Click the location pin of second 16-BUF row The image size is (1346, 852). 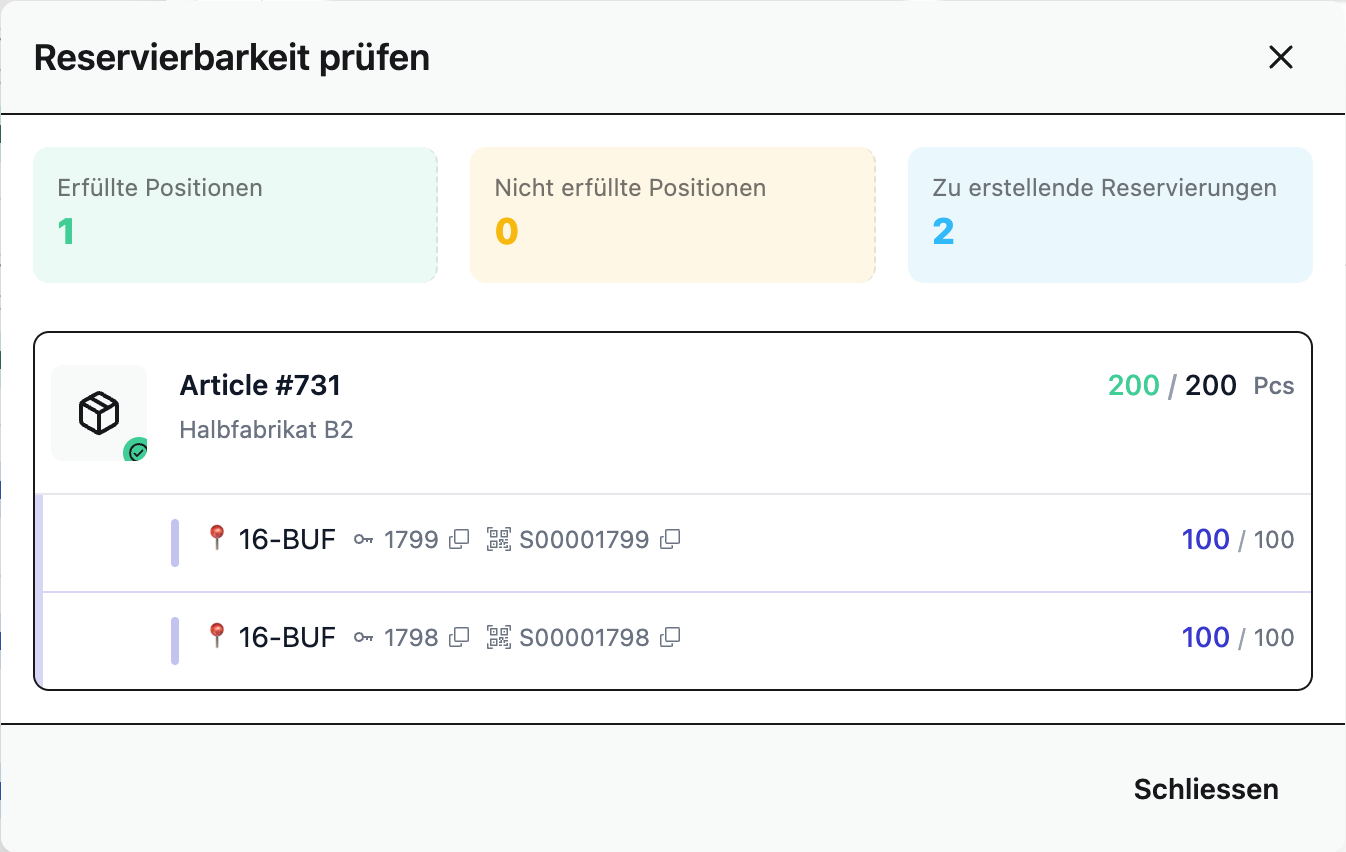[x=216, y=635]
